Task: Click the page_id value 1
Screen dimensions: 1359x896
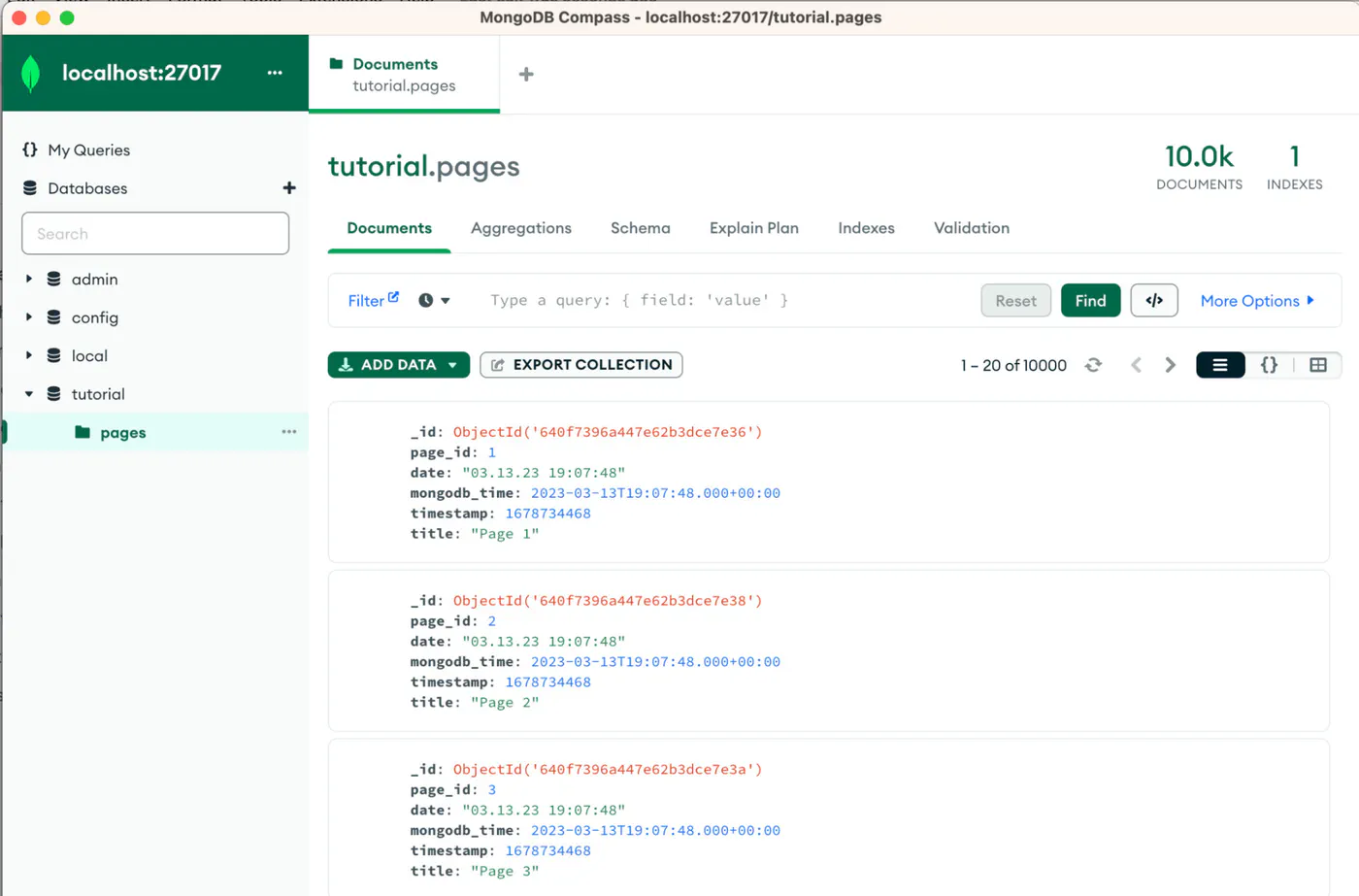Action: point(492,452)
